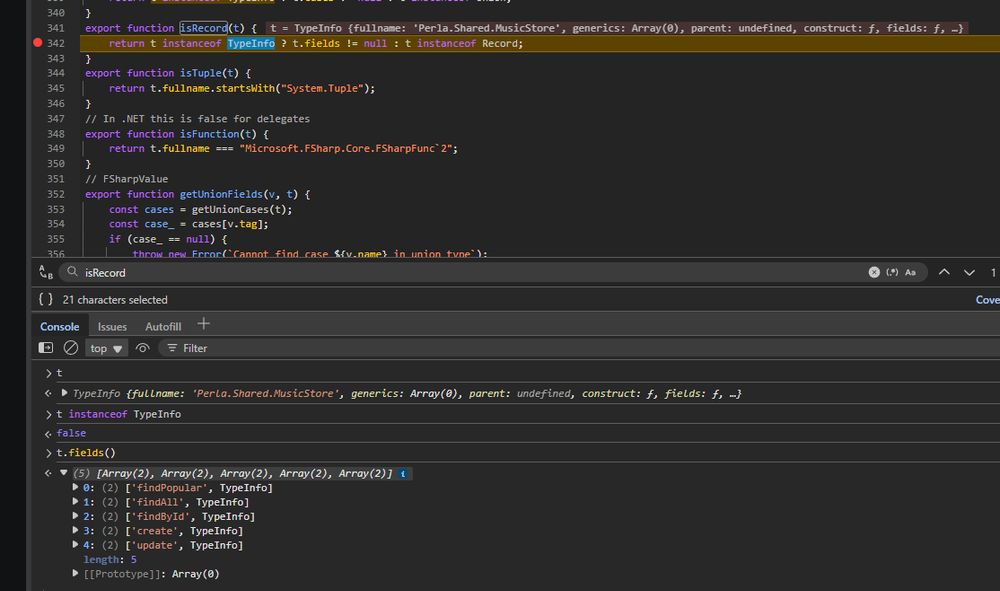Screen dimensions: 1000x591
Task: Clear console with the circle-slash icon
Action: pyautogui.click(x=71, y=347)
